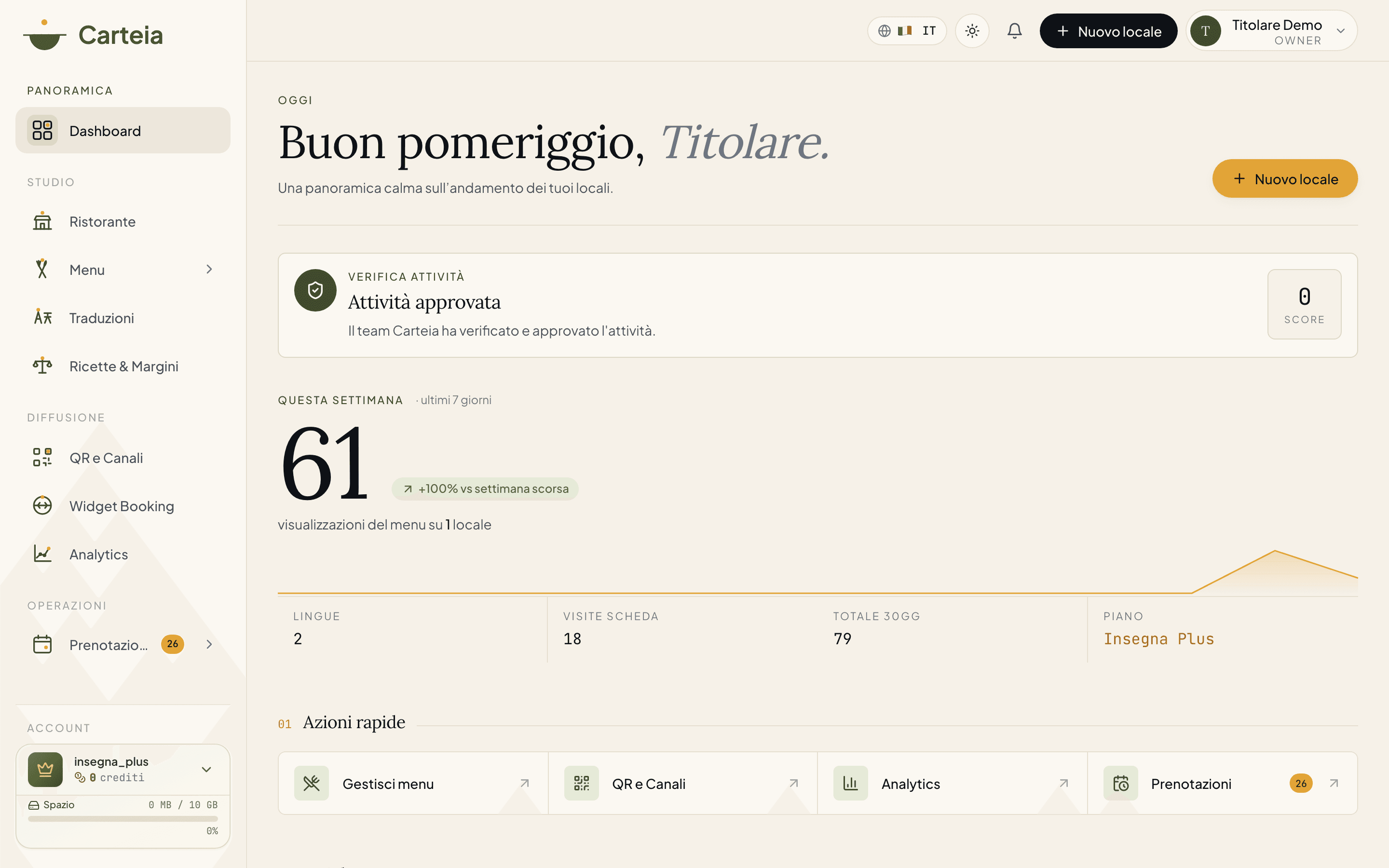This screenshot has width=1389, height=868.
Task: Click the QR e Canali card arrow
Action: pyautogui.click(x=794, y=783)
